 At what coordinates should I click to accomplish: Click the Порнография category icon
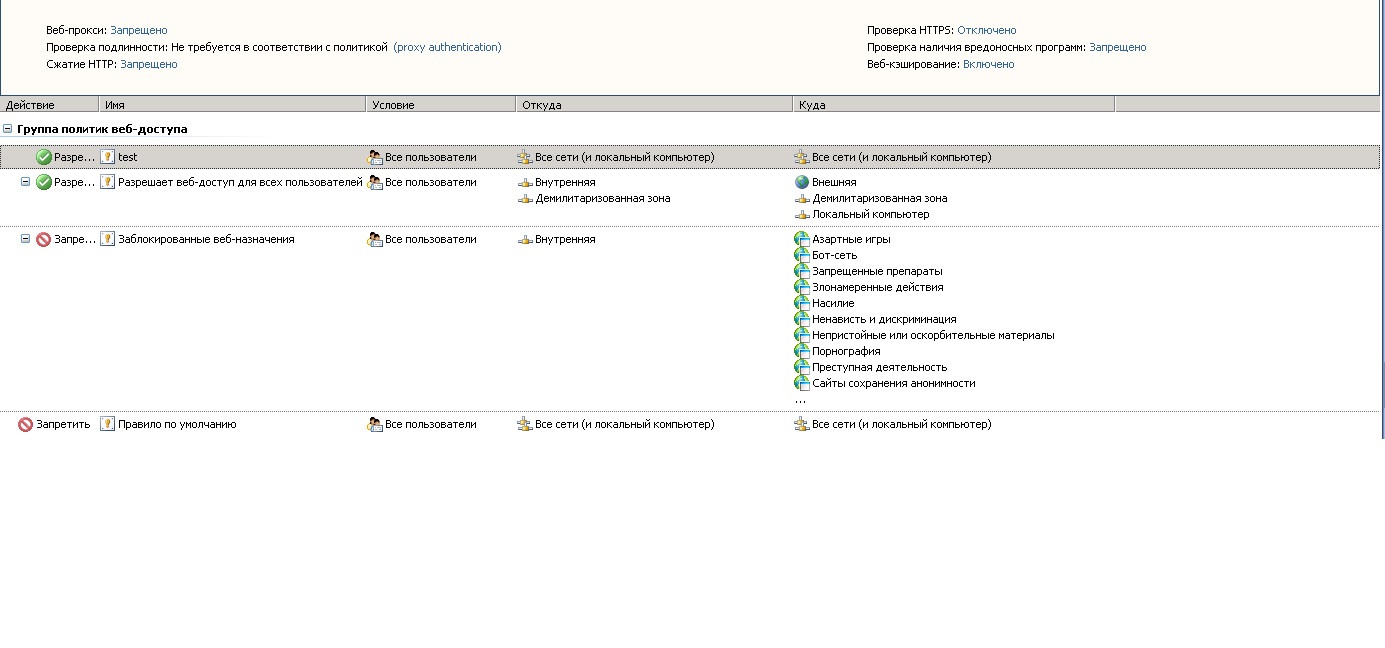click(x=802, y=351)
